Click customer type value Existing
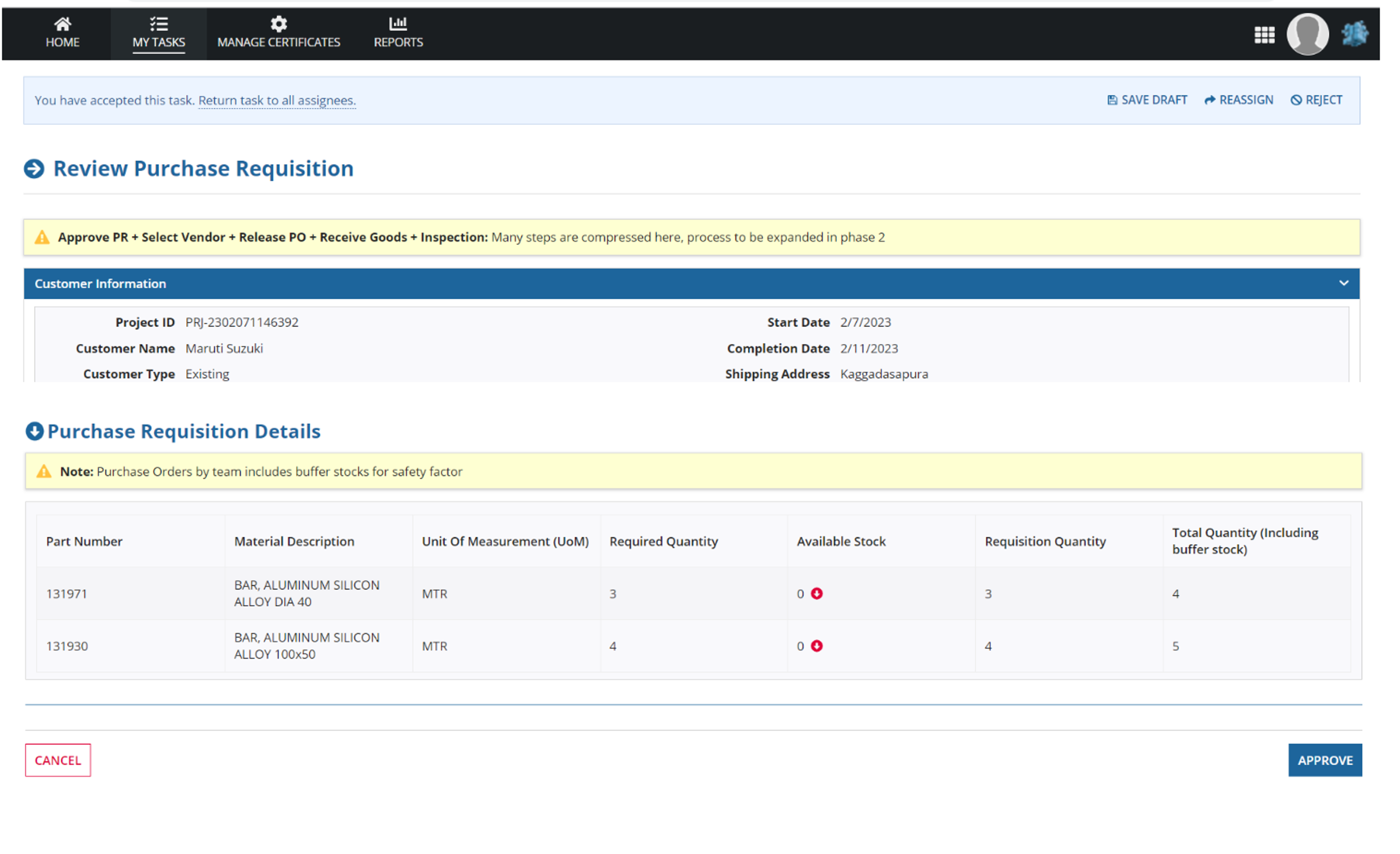The image size is (1400, 854). pyautogui.click(x=207, y=374)
